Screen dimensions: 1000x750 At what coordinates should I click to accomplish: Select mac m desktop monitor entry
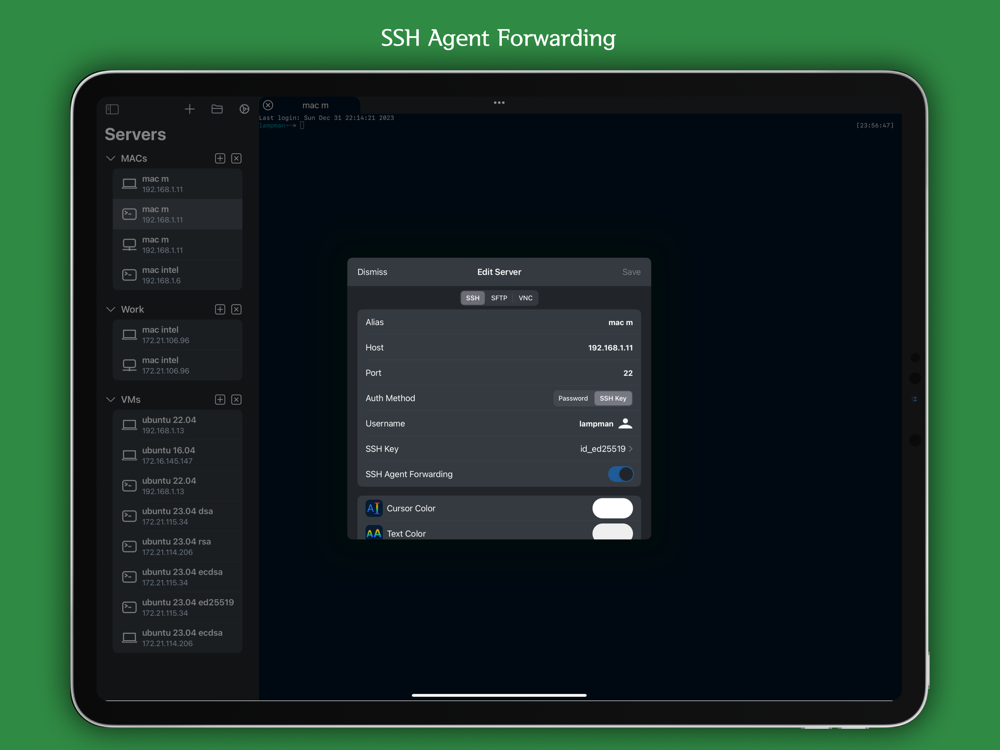177,244
